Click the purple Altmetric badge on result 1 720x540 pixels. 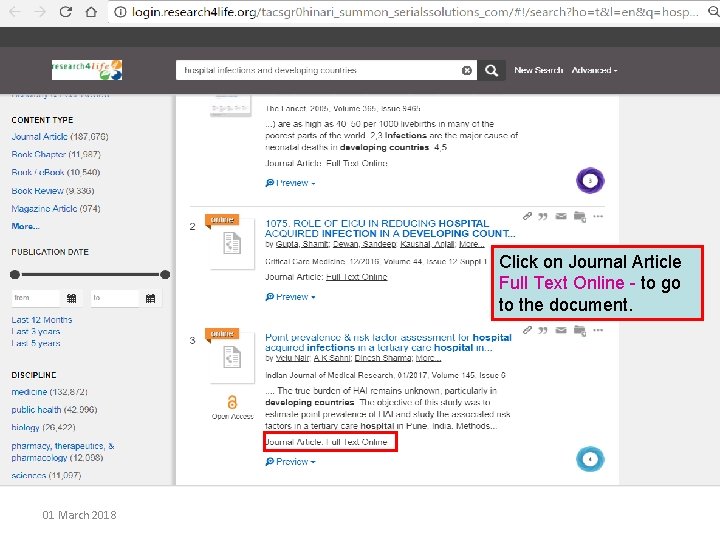tap(590, 180)
